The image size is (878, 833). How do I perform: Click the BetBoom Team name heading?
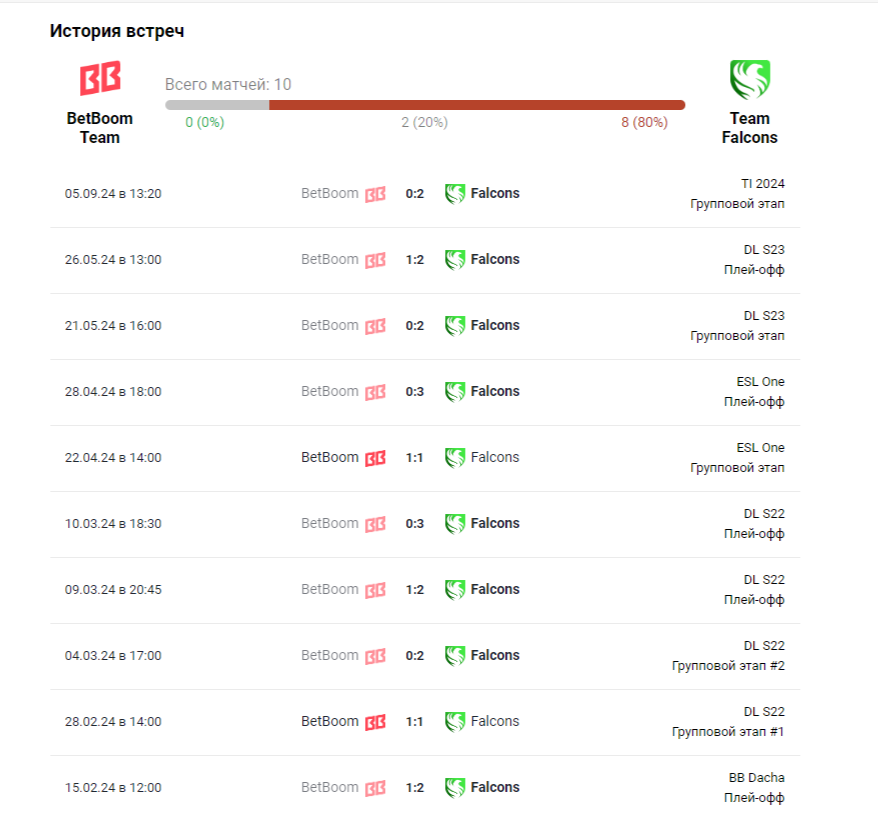pos(100,128)
